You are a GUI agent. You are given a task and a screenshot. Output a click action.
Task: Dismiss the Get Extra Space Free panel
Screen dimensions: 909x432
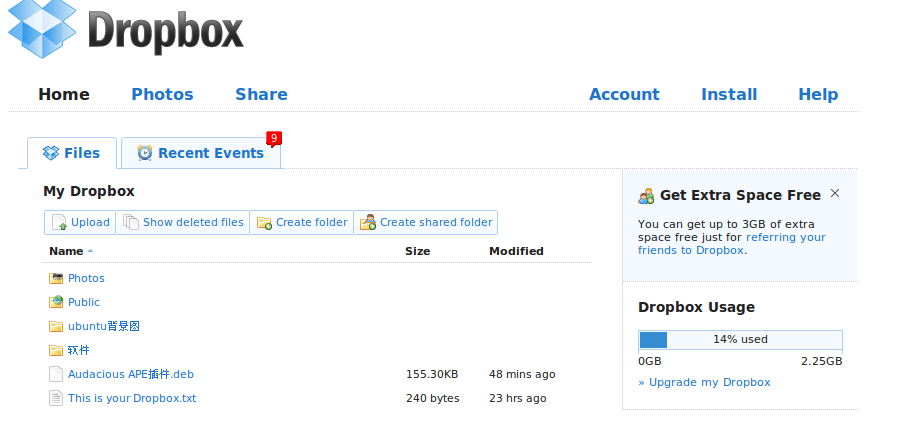click(x=835, y=193)
